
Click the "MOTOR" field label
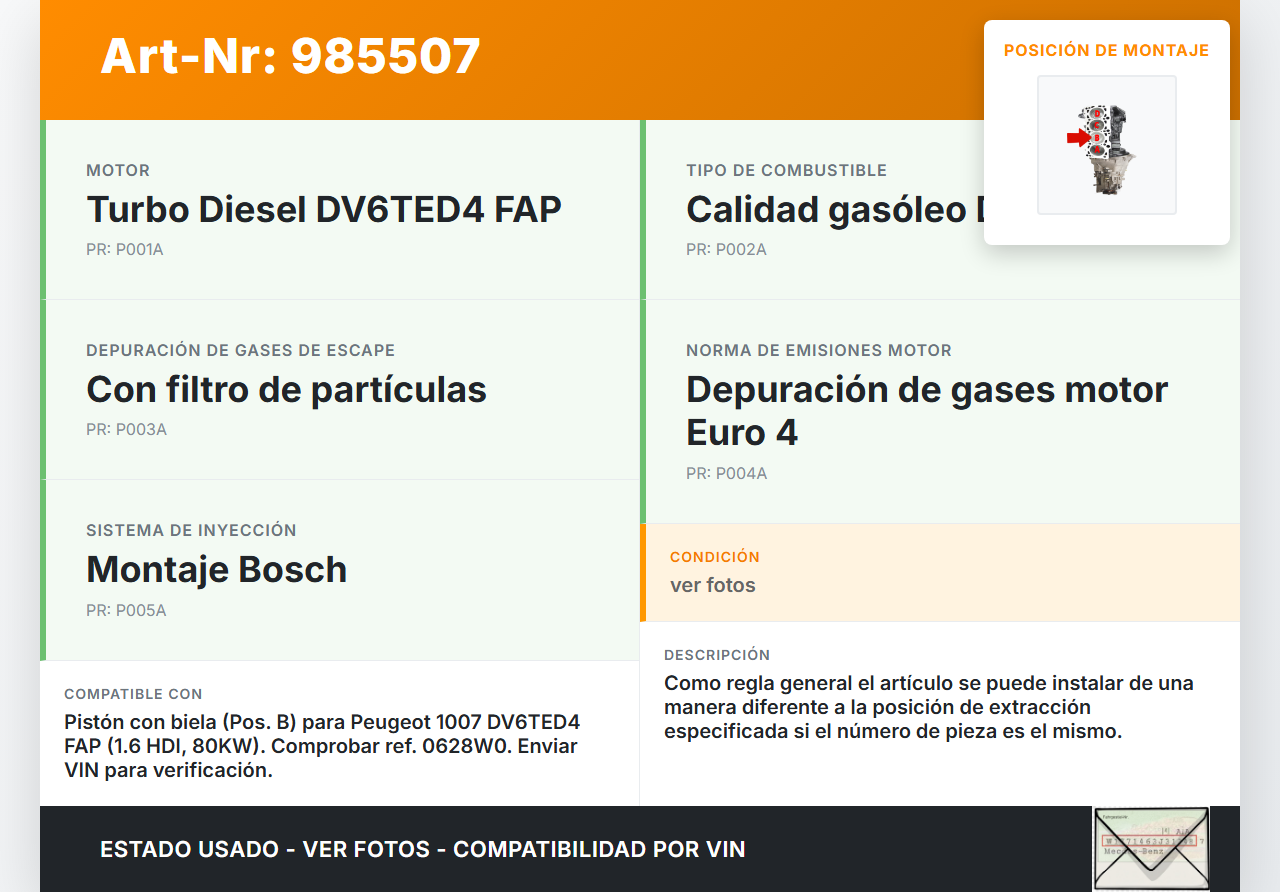pyautogui.click(x=118, y=171)
